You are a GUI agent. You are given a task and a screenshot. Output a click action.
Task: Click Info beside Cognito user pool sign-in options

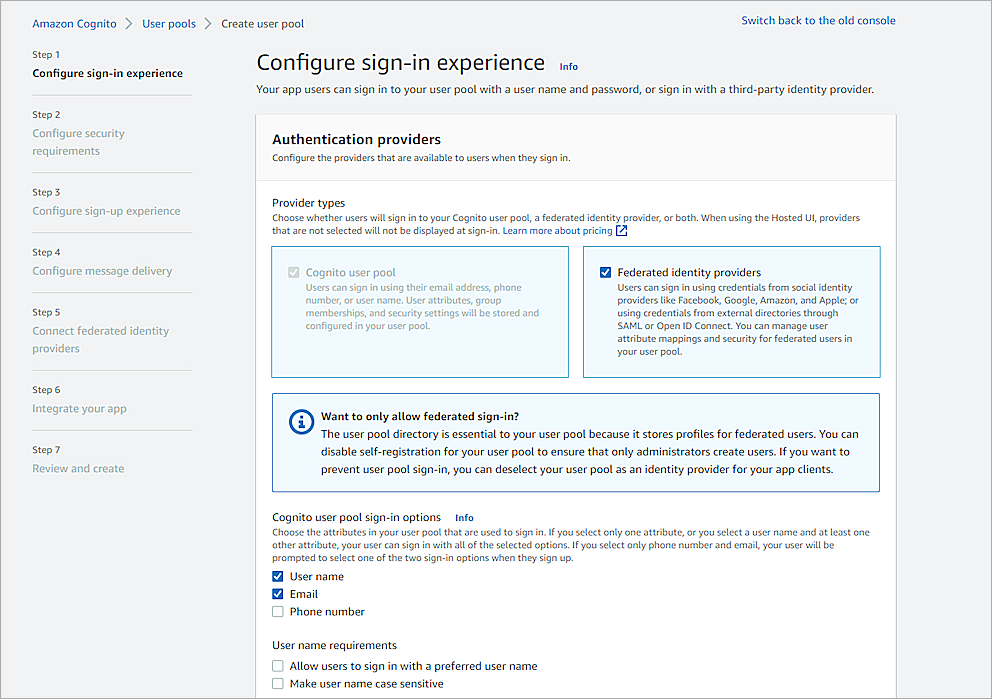(464, 517)
